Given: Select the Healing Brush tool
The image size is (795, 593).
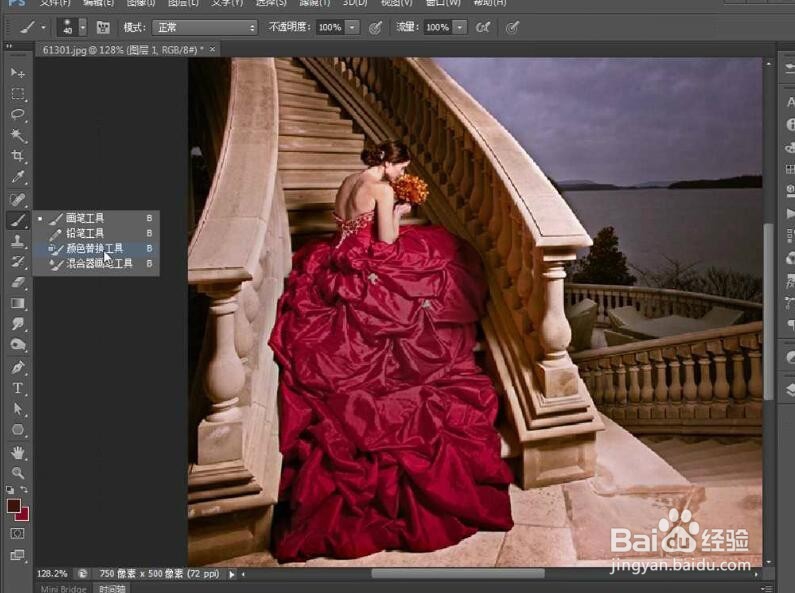Looking at the screenshot, I should [x=17, y=199].
